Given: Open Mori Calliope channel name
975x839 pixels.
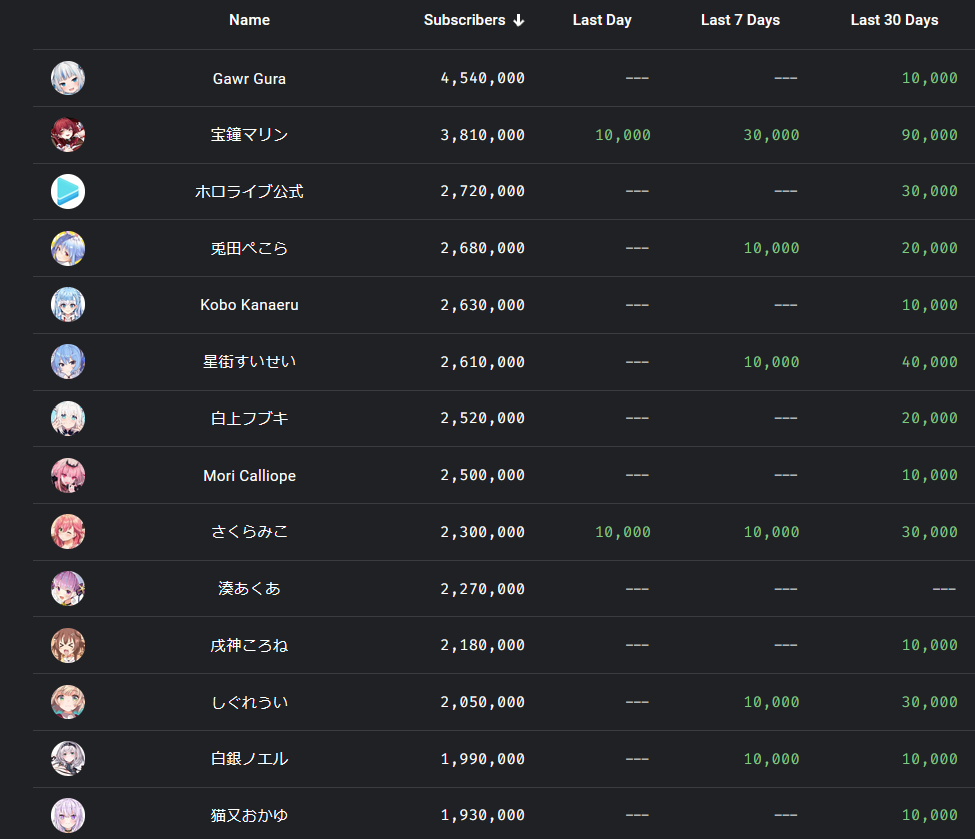Looking at the screenshot, I should 249,476.
